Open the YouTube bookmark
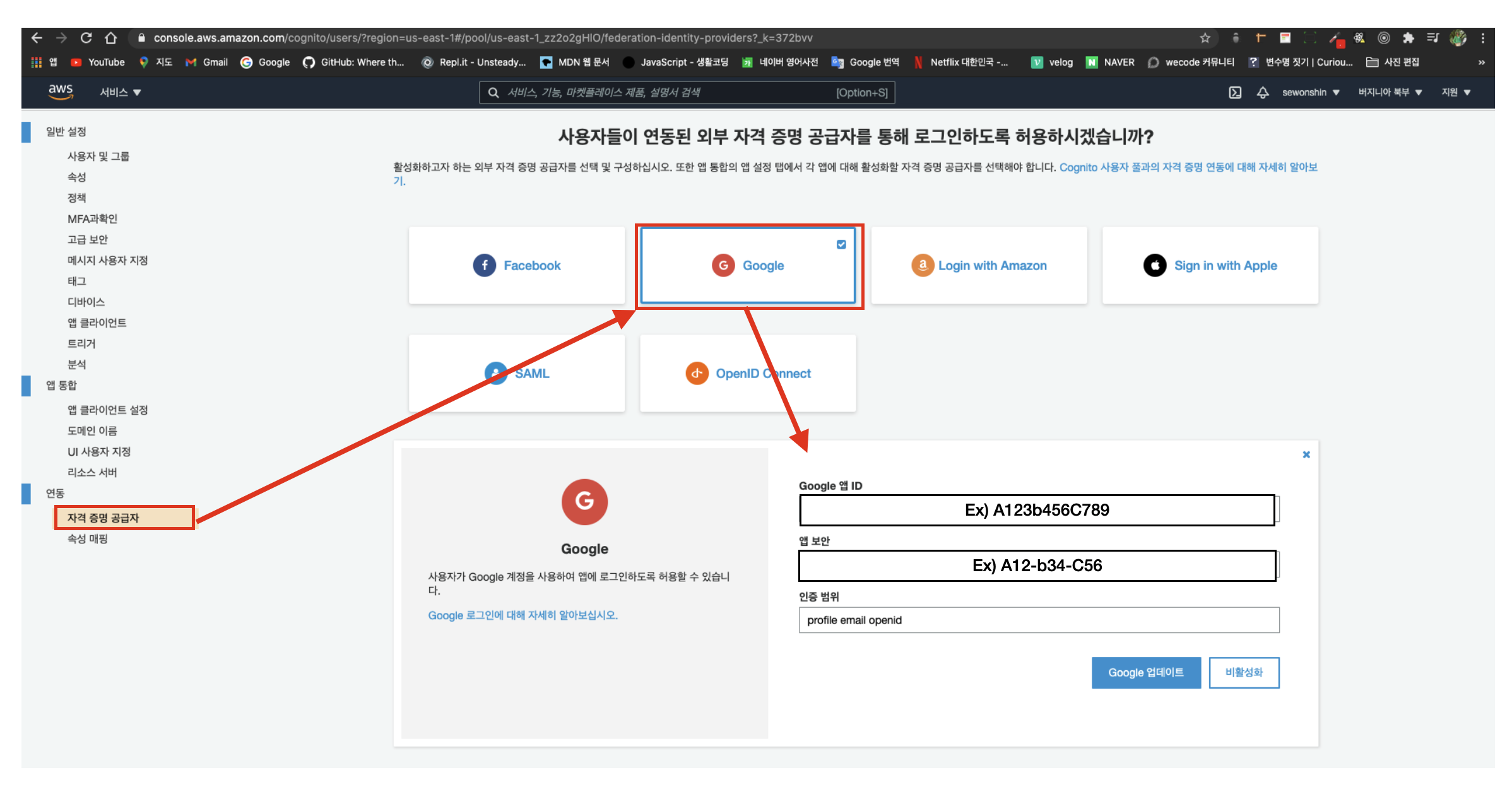This screenshot has height=794, width=1512. tap(98, 62)
